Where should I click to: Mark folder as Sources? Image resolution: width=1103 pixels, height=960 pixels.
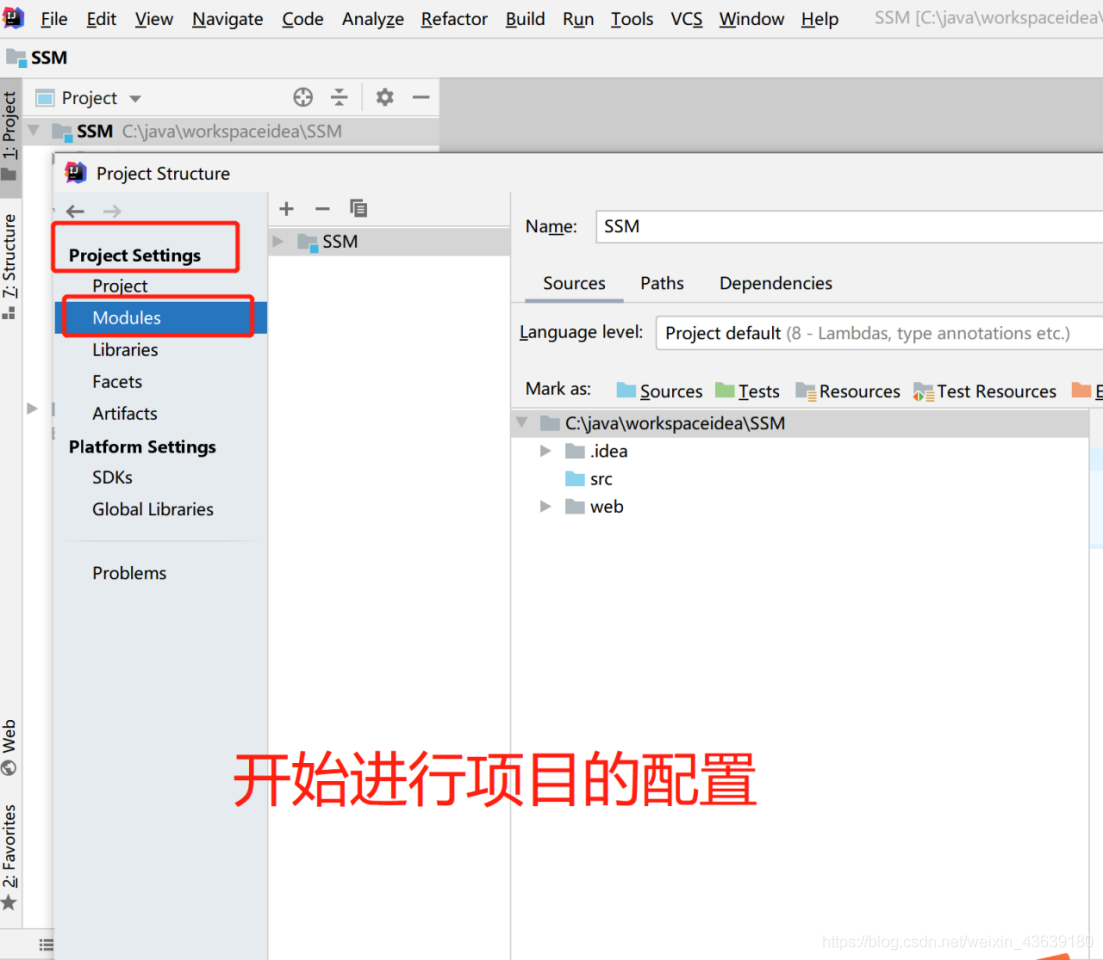[659, 391]
